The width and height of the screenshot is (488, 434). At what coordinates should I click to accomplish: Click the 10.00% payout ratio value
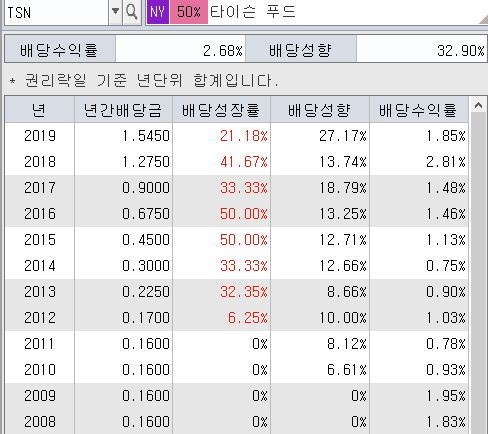pos(342,318)
